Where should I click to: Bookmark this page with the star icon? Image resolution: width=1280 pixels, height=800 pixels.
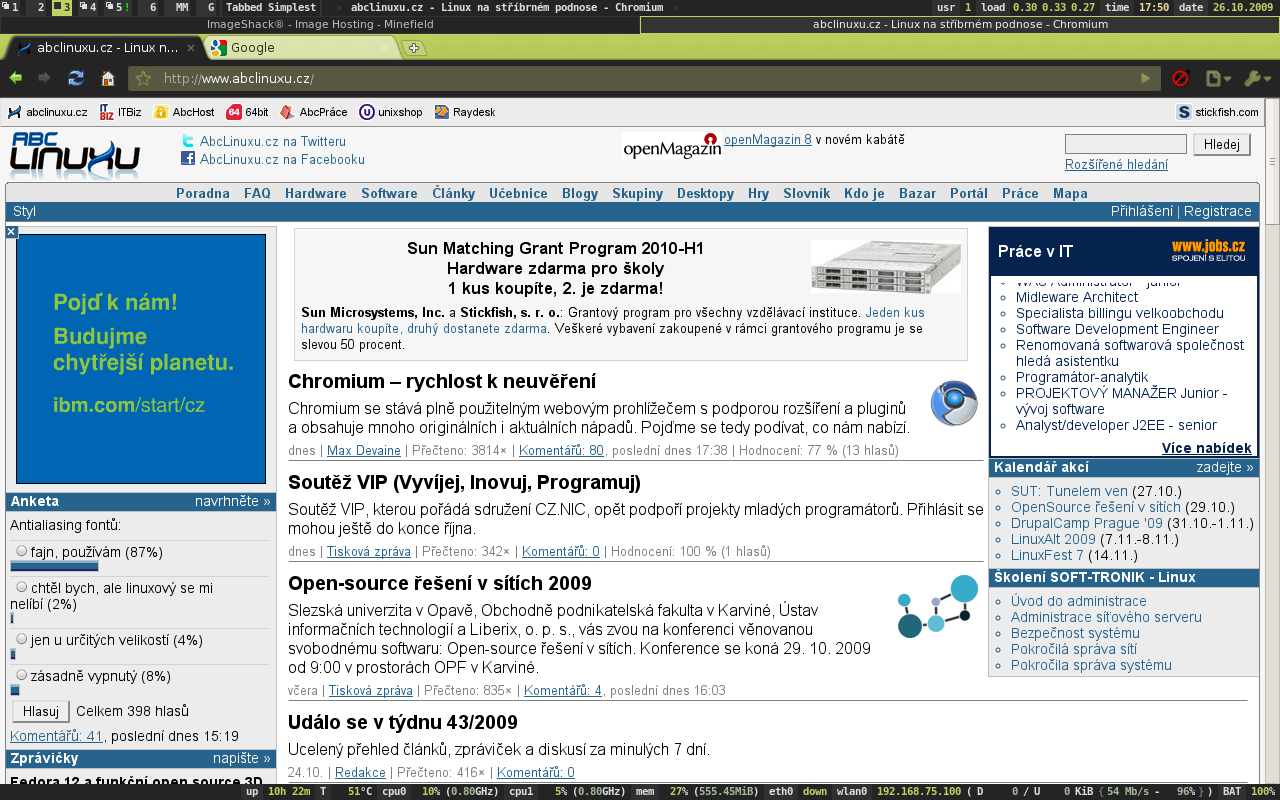[144, 78]
